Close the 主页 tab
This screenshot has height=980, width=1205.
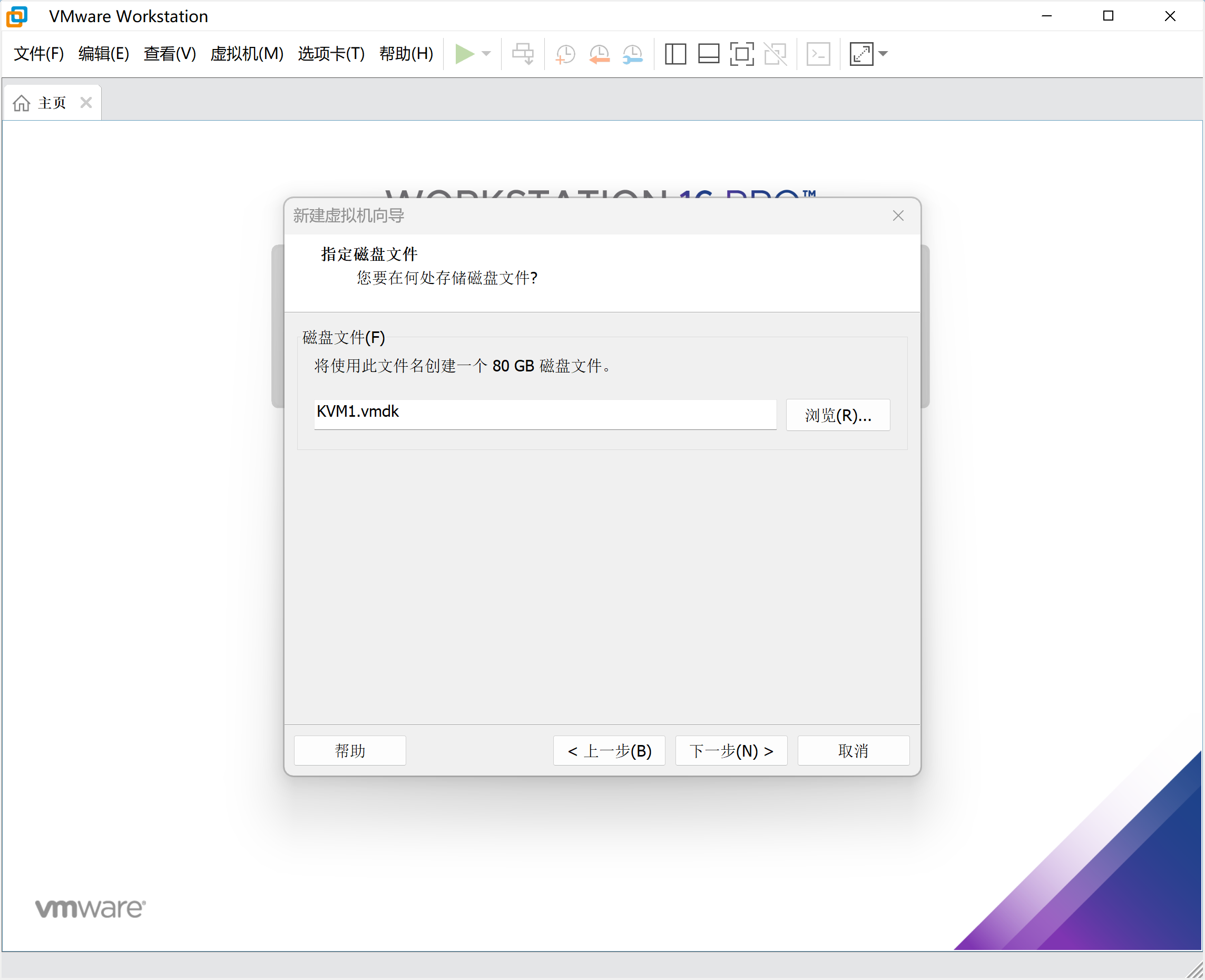(x=86, y=103)
